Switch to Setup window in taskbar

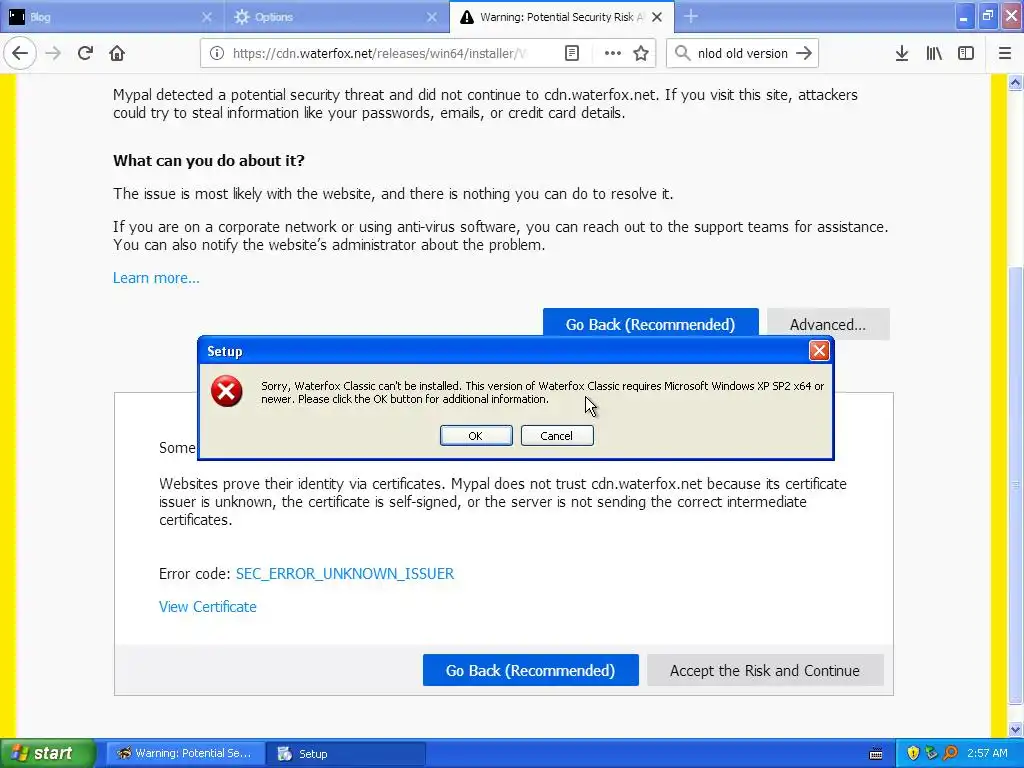pos(345,753)
